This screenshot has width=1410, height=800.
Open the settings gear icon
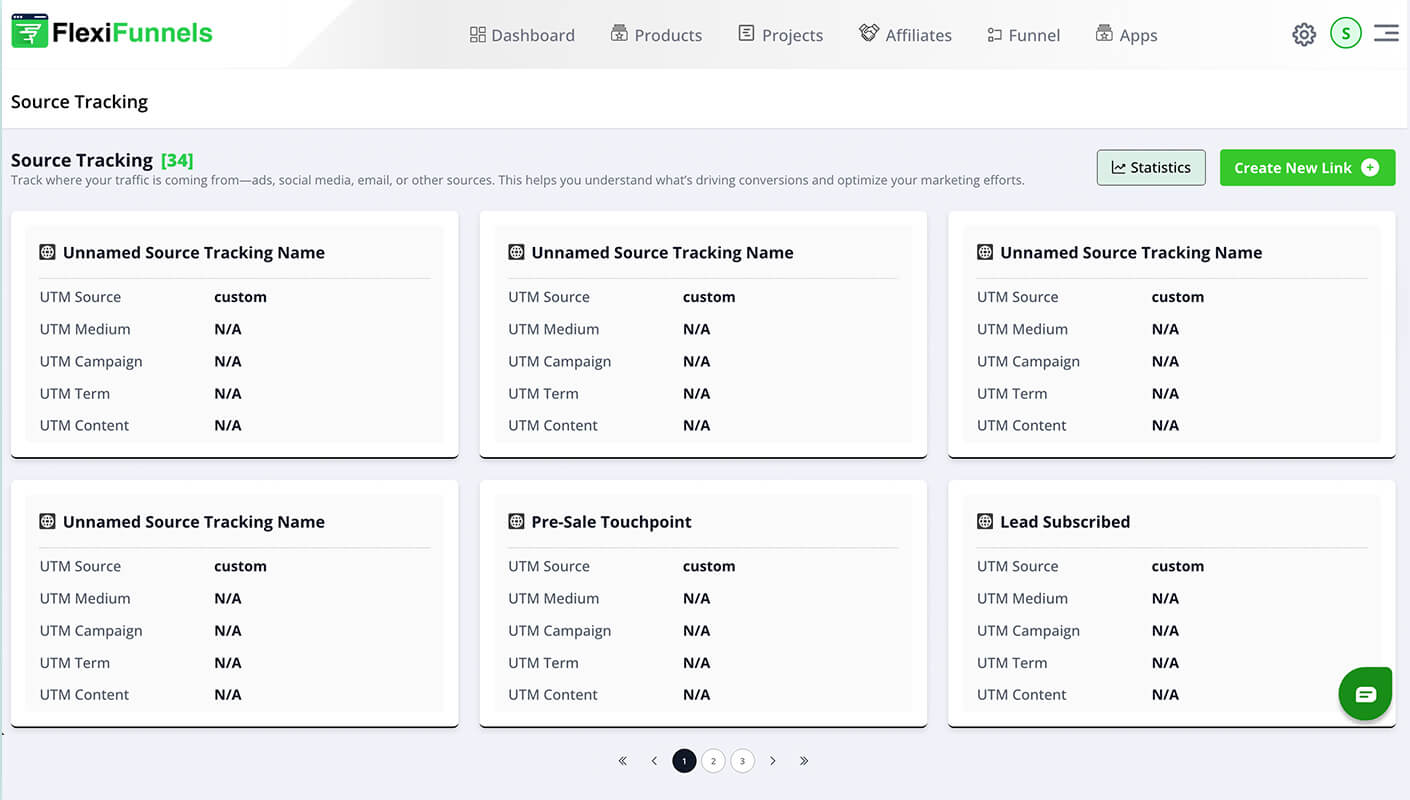click(1304, 33)
